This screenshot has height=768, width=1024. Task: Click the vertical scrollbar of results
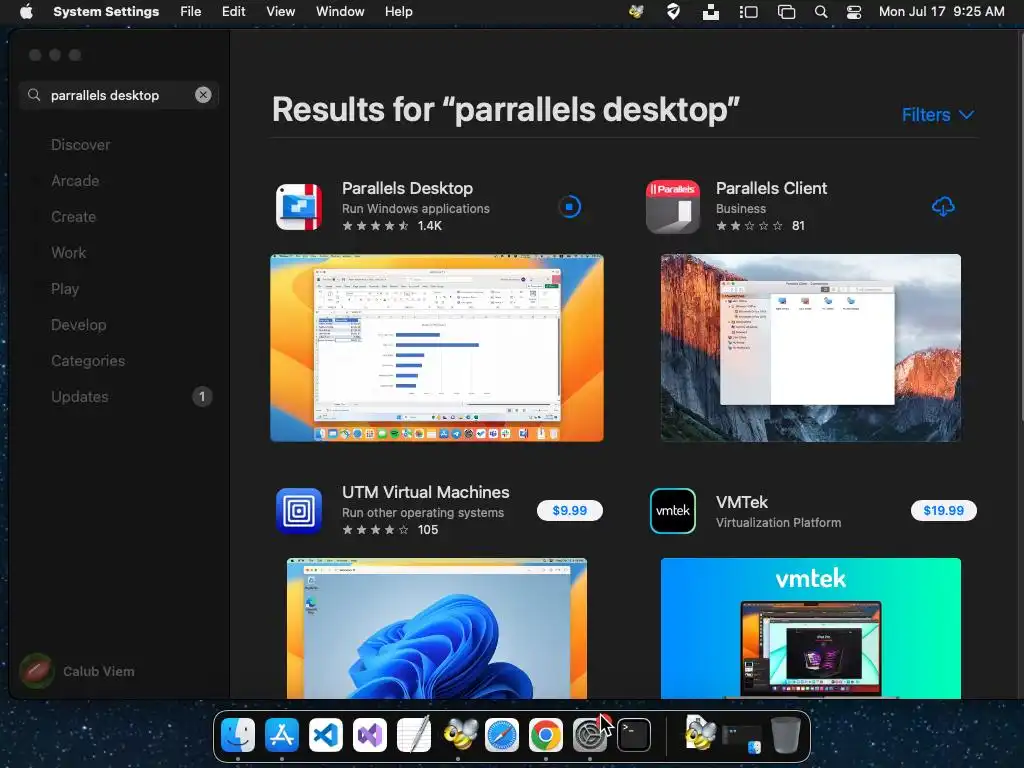coord(1021,225)
